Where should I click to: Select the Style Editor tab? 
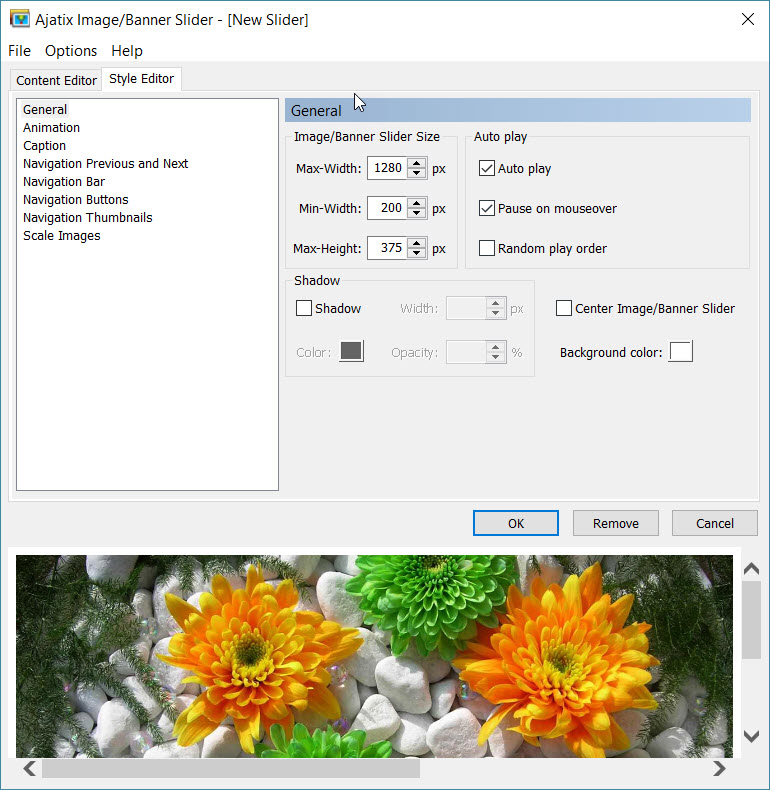coord(142,79)
